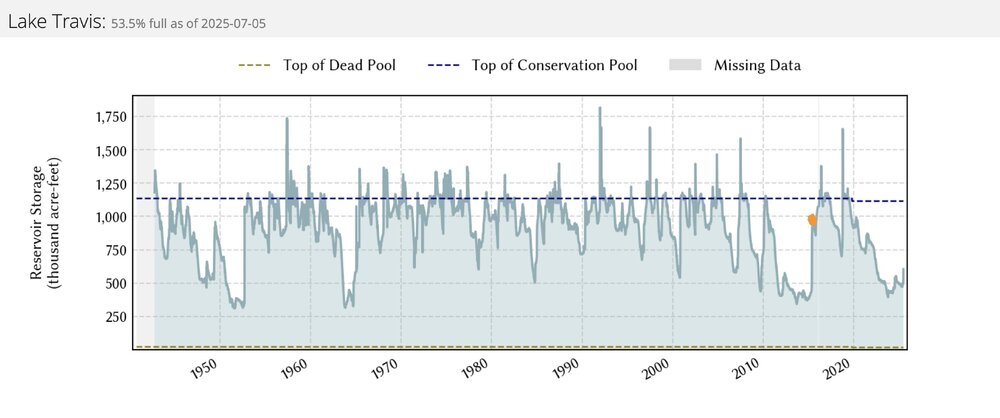Toggle the Missing Data legend label
The height and width of the screenshot is (418, 1000).
(757, 66)
